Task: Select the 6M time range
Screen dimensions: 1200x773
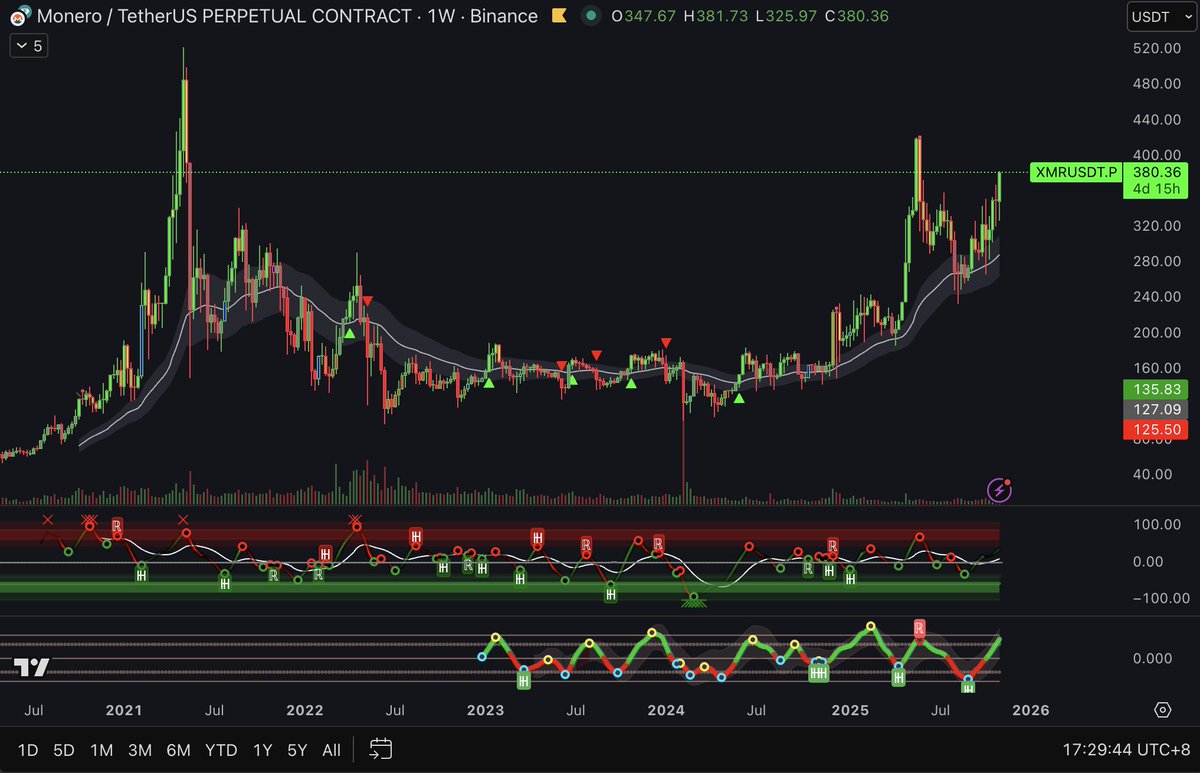Action: (179, 750)
